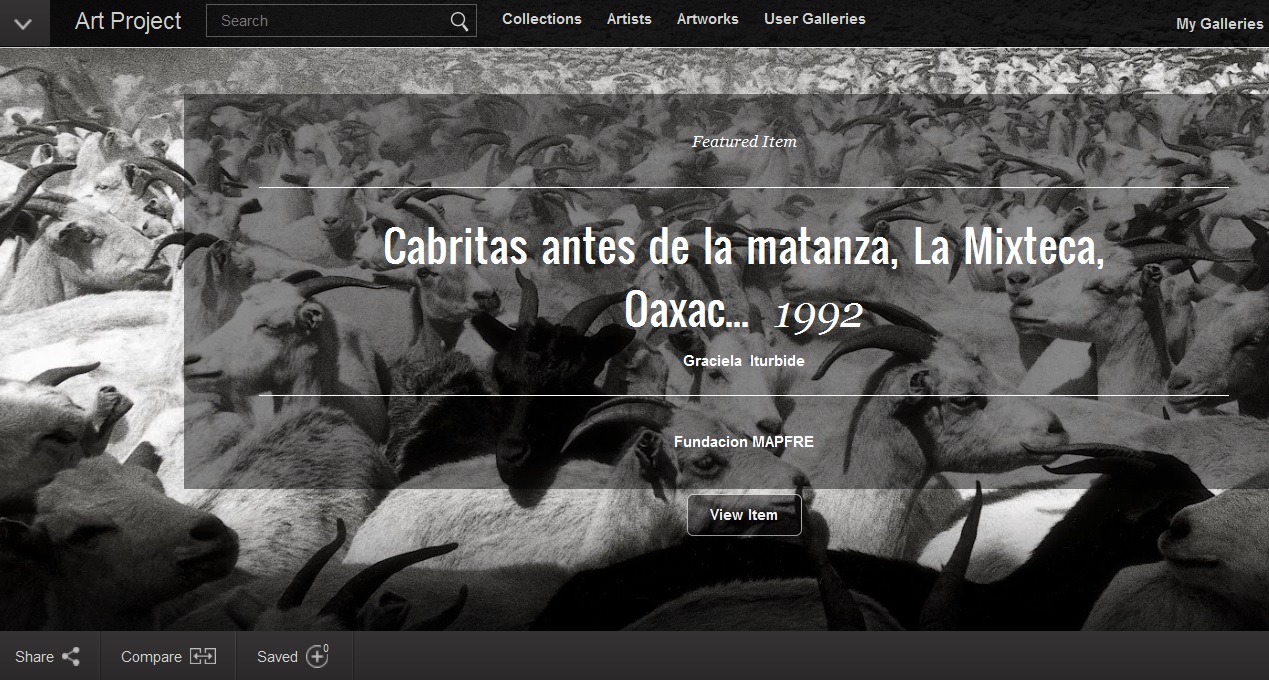
Task: Click the magnifying glass search icon
Action: 459,22
